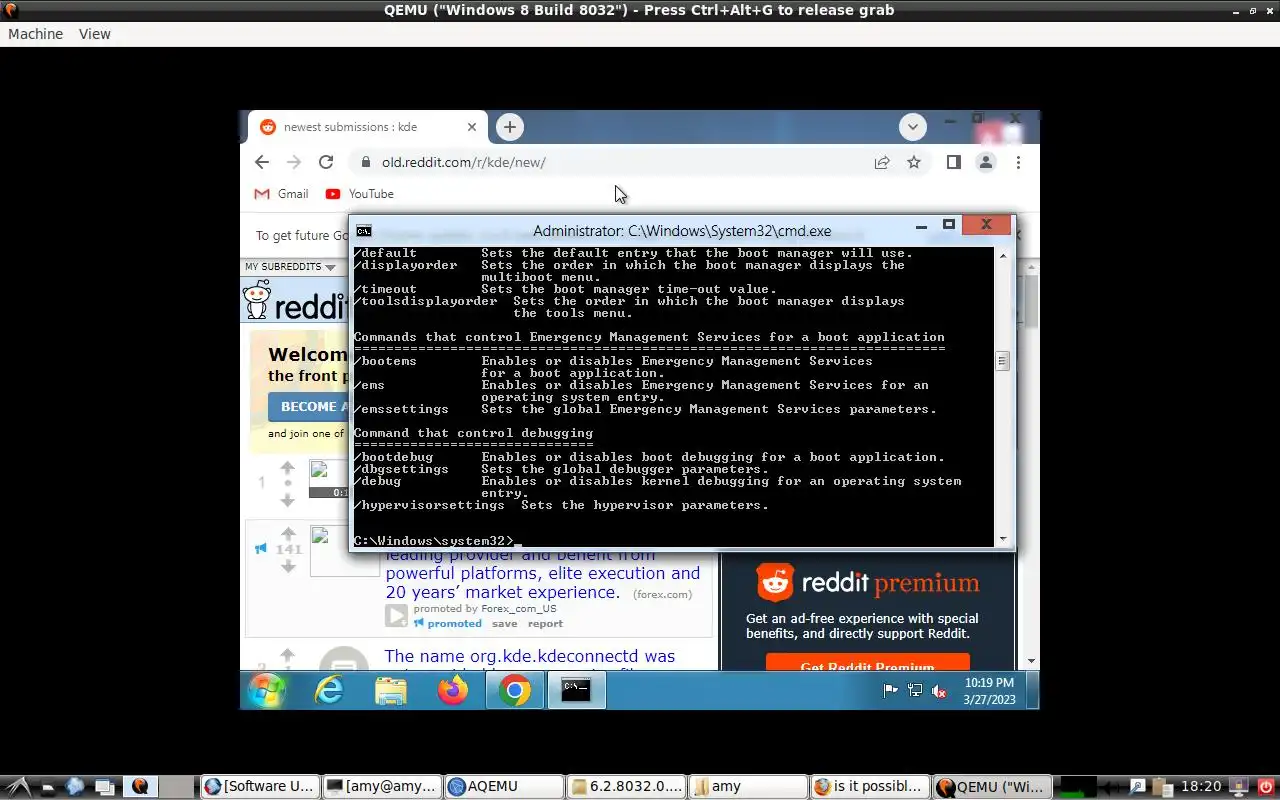Launch Firefox from the Windows taskbar
The width and height of the screenshot is (1280, 800).
[x=453, y=690]
